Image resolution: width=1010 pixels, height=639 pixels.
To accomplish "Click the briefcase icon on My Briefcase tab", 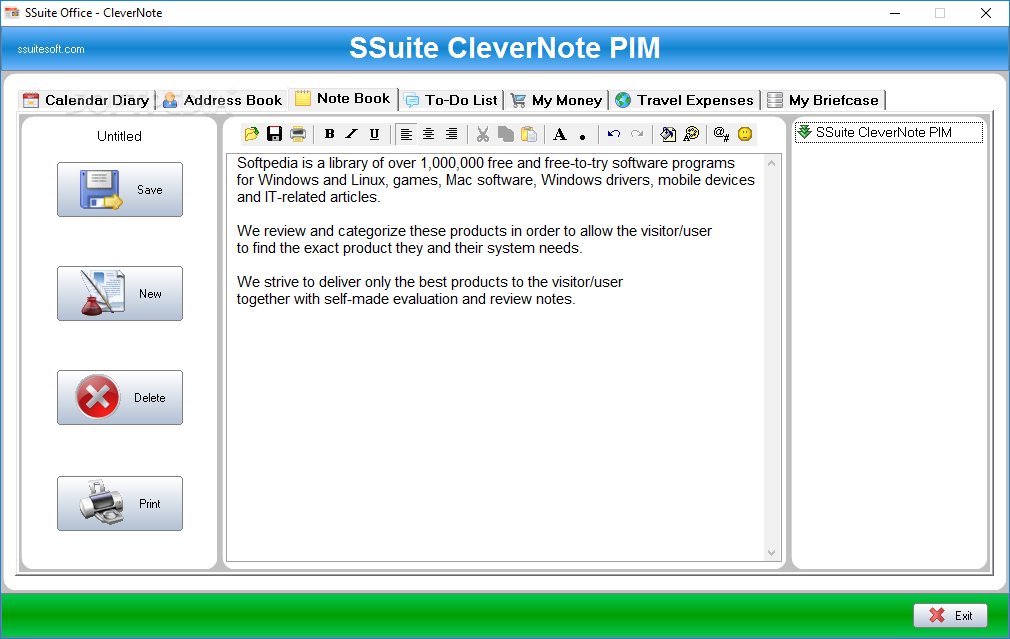I will click(775, 100).
